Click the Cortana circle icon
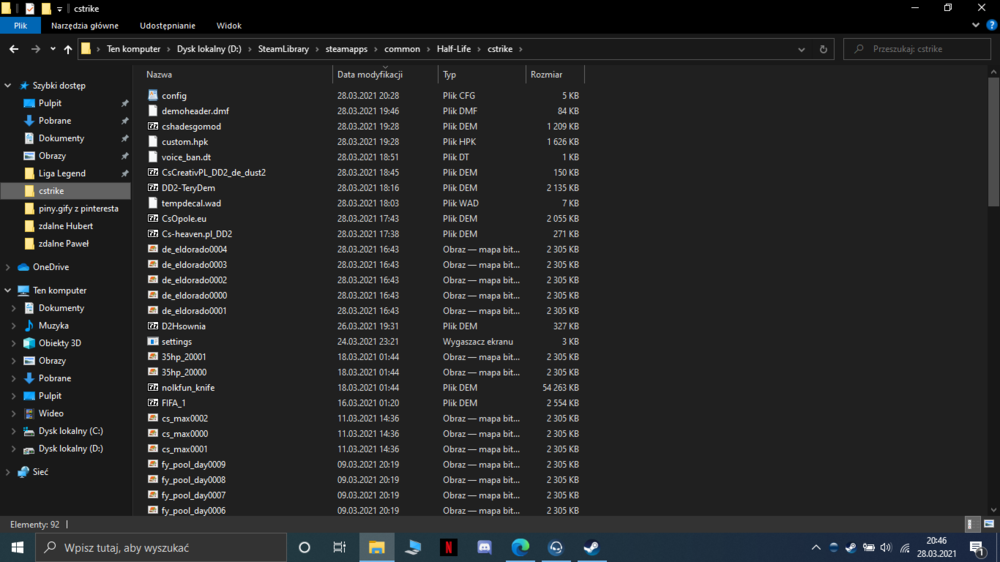Screen dimensions: 1000x562 [304, 547]
